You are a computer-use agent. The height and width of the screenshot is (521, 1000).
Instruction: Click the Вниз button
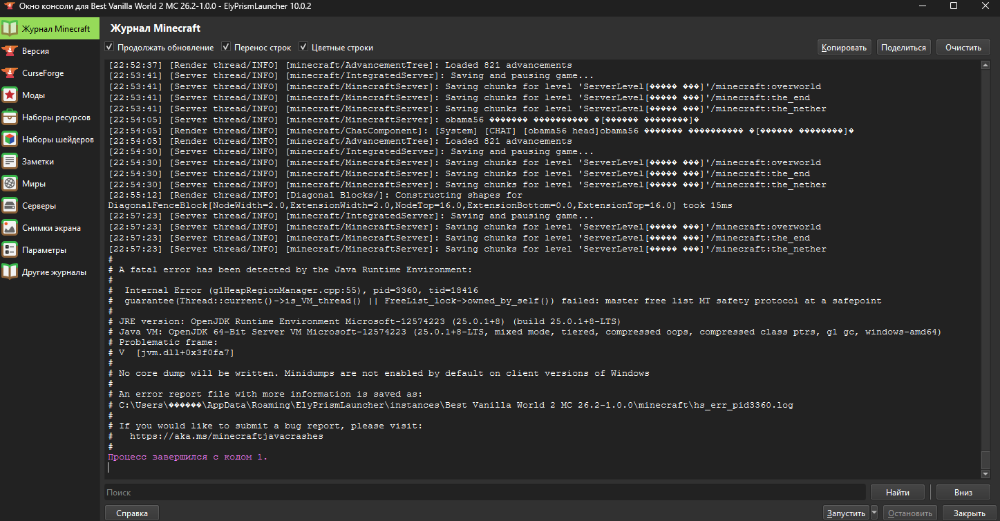pyautogui.click(x=963, y=492)
